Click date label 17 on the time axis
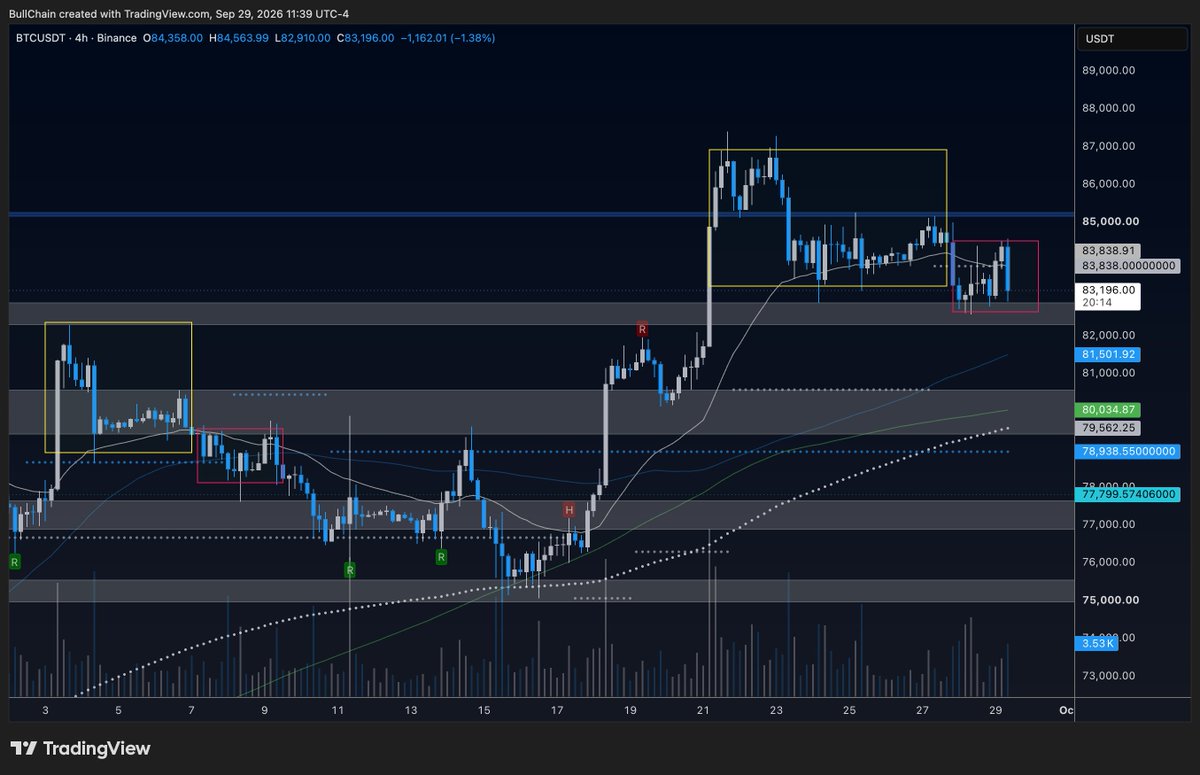The image size is (1200, 775). pos(557,710)
